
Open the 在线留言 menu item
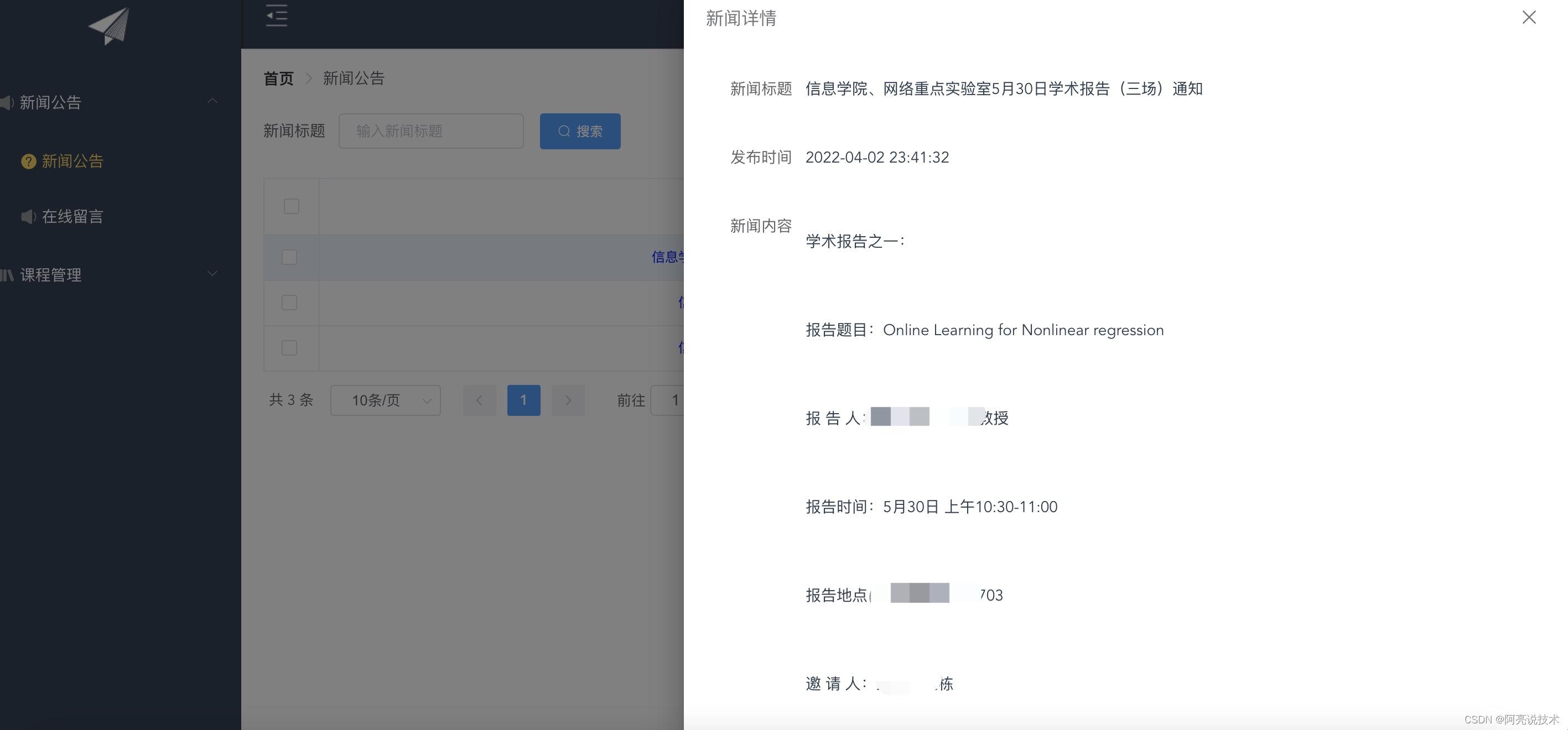[x=72, y=217]
